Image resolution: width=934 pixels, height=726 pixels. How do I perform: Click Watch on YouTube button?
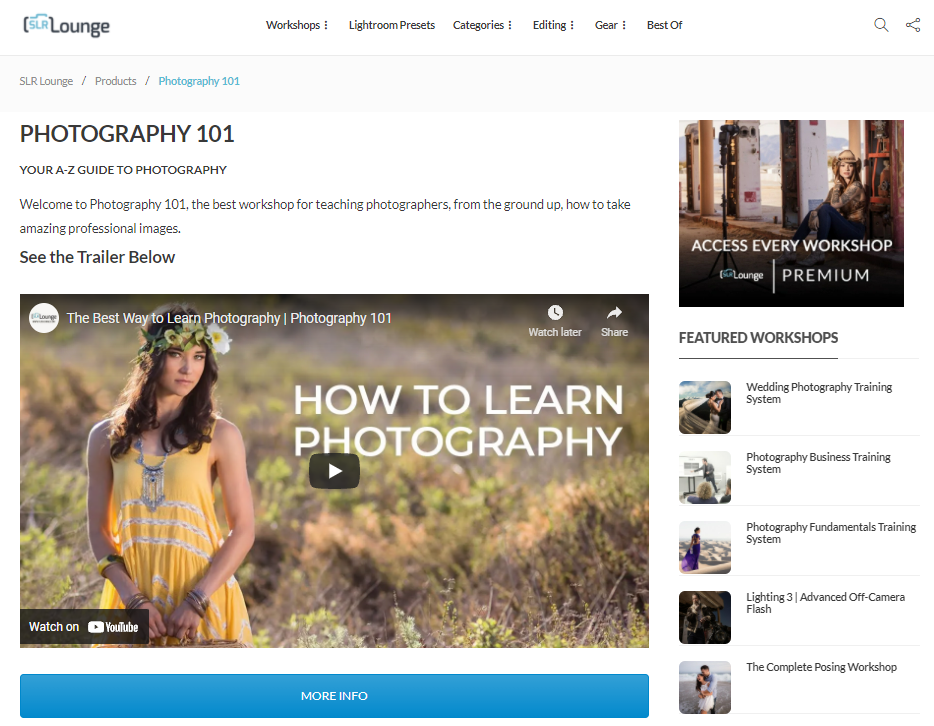click(x=84, y=627)
